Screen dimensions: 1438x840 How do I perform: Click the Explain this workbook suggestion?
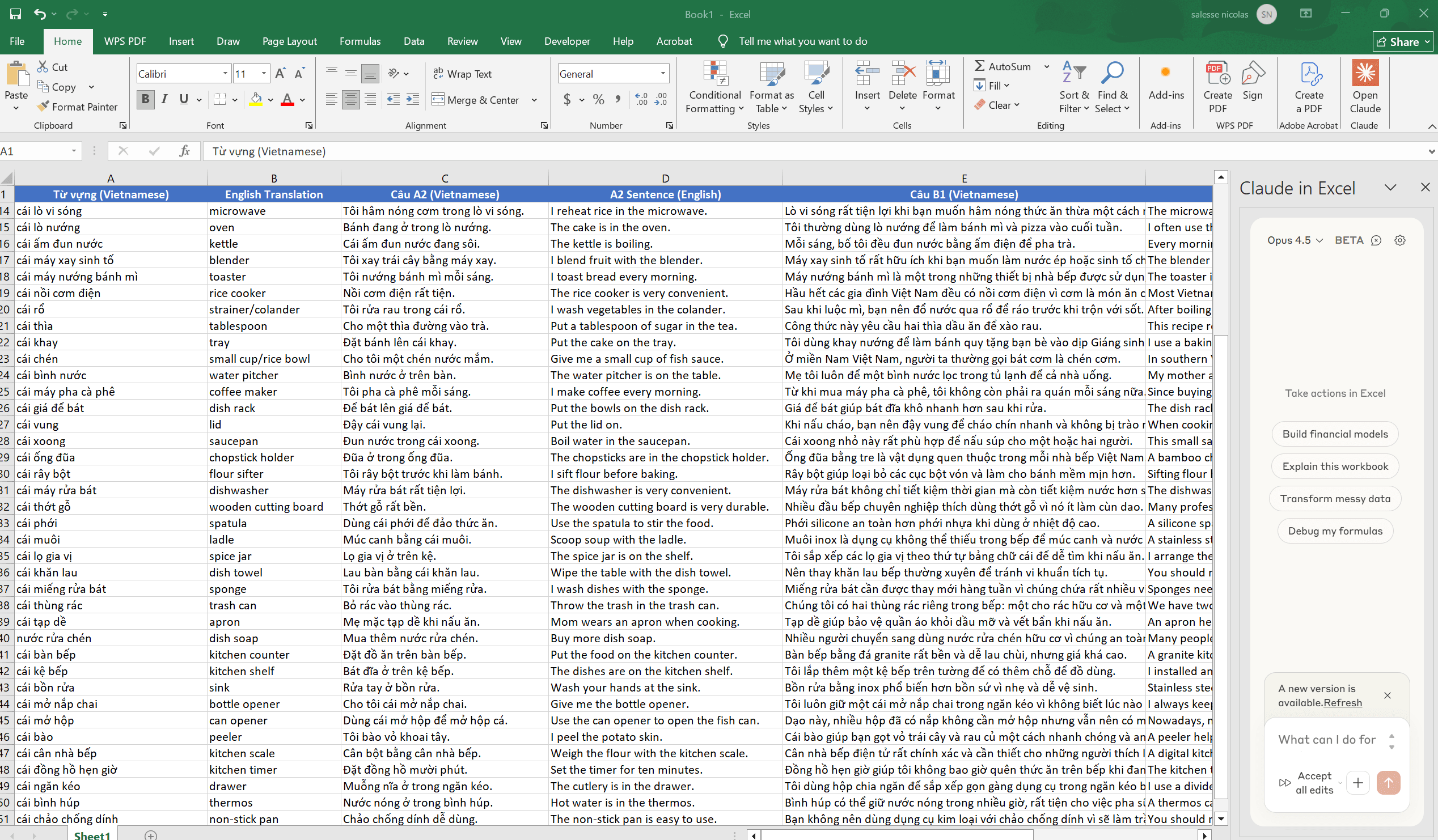tap(1334, 466)
